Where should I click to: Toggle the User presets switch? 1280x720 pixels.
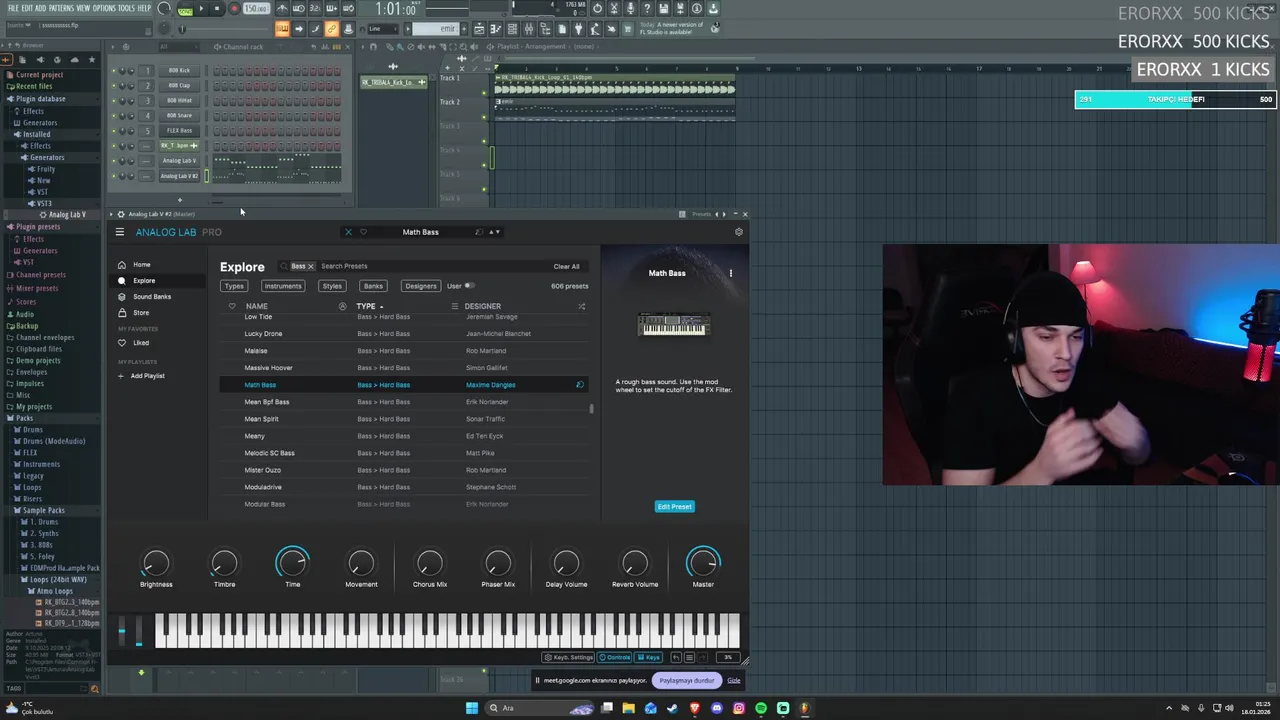[x=470, y=286]
